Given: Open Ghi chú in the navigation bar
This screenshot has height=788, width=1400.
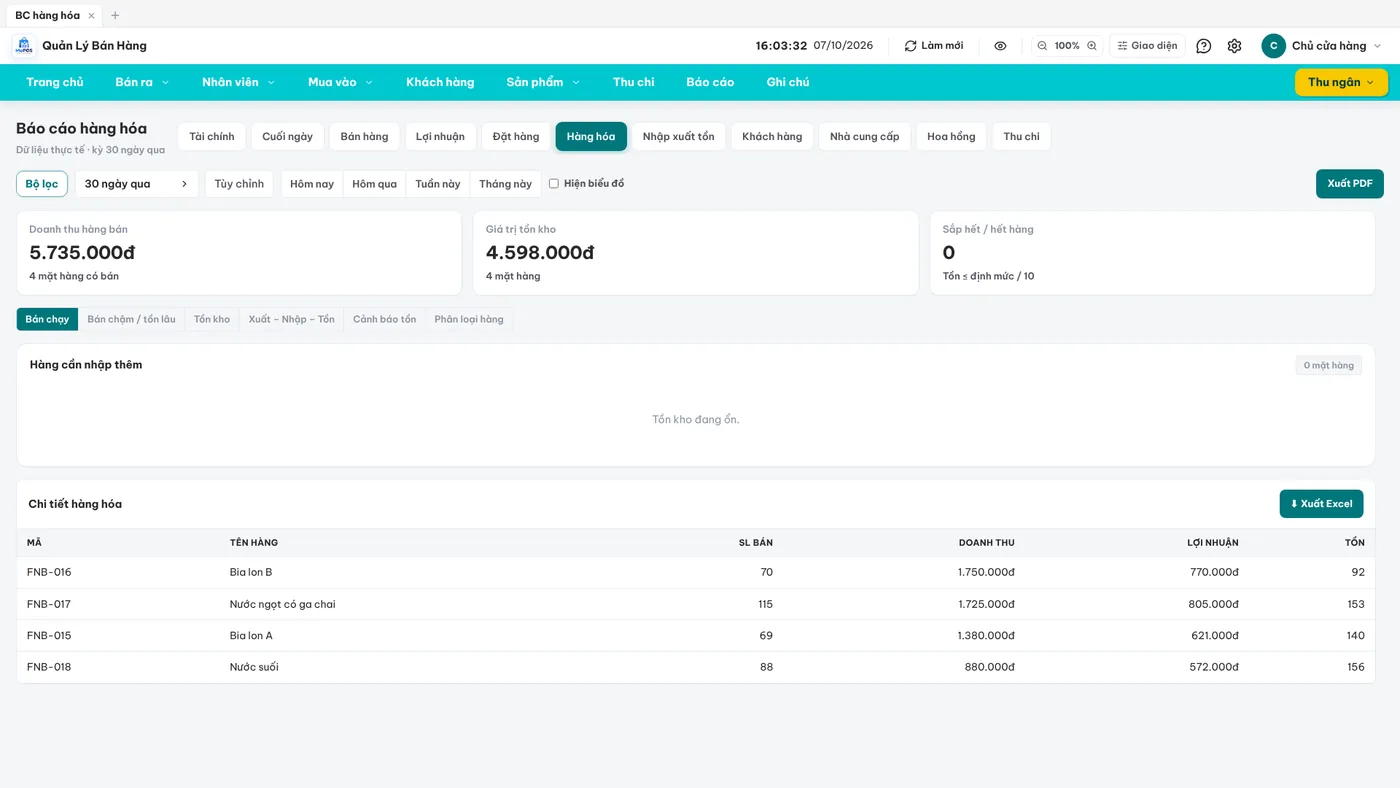Looking at the screenshot, I should click(x=788, y=82).
